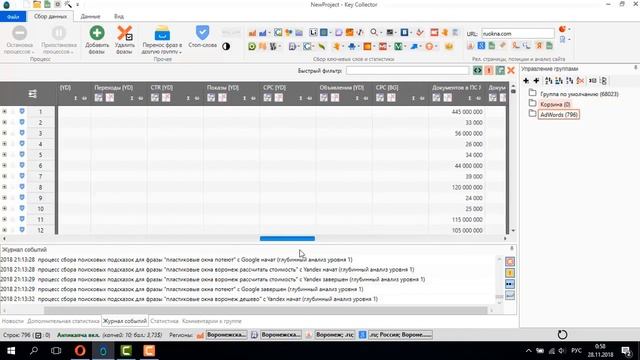Click the Антикапча вкл. status label
The height and width of the screenshot is (360, 640).
pos(78,335)
